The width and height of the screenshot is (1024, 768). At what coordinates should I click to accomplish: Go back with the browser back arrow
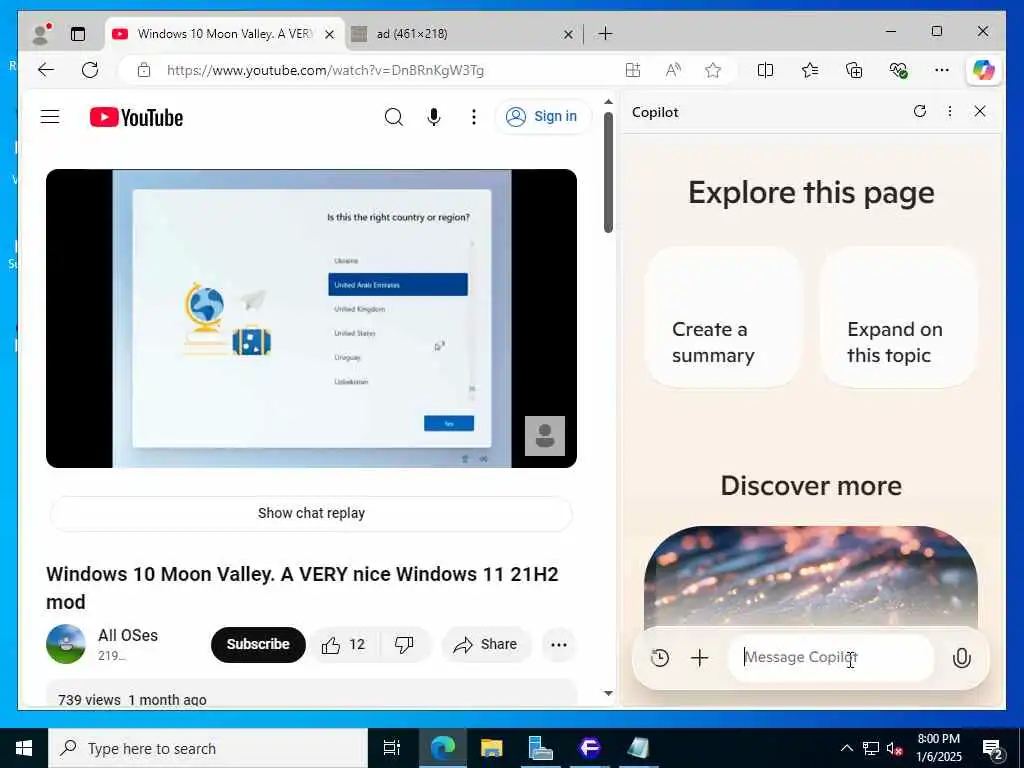click(x=46, y=70)
